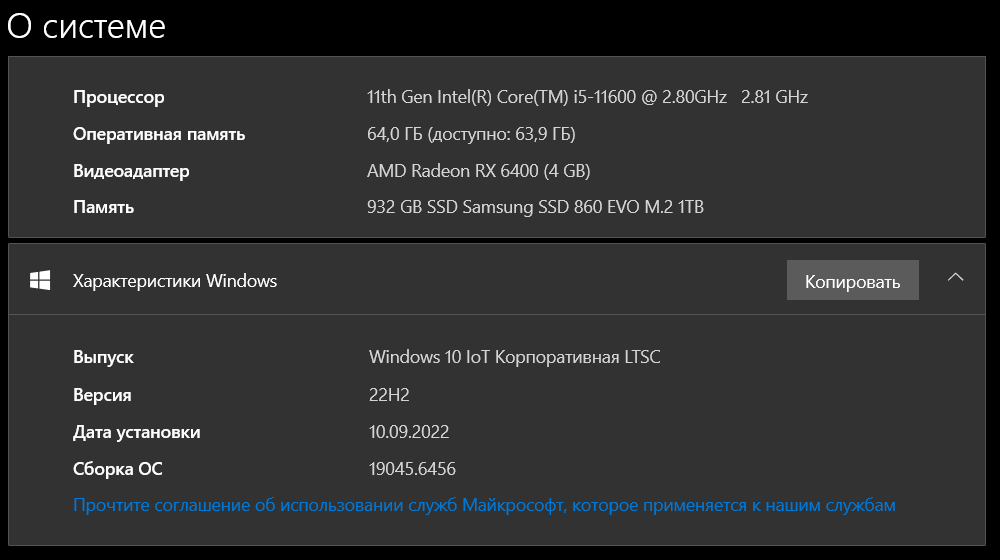This screenshot has height=560, width=1000.
Task: Click the 19045.6456 OS build number
Action: (x=412, y=469)
